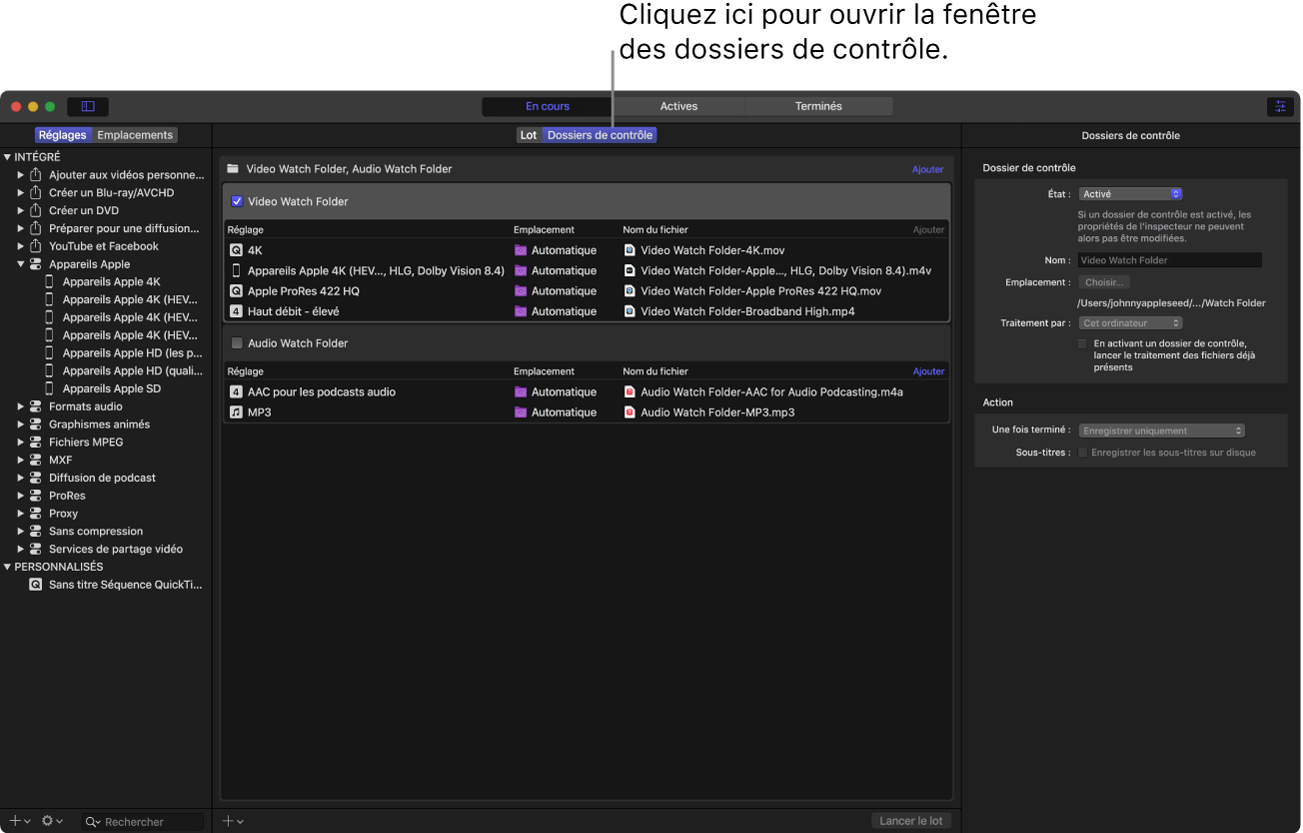Click the Lancer le lot button
The image size is (1303, 833).
[x=911, y=820]
